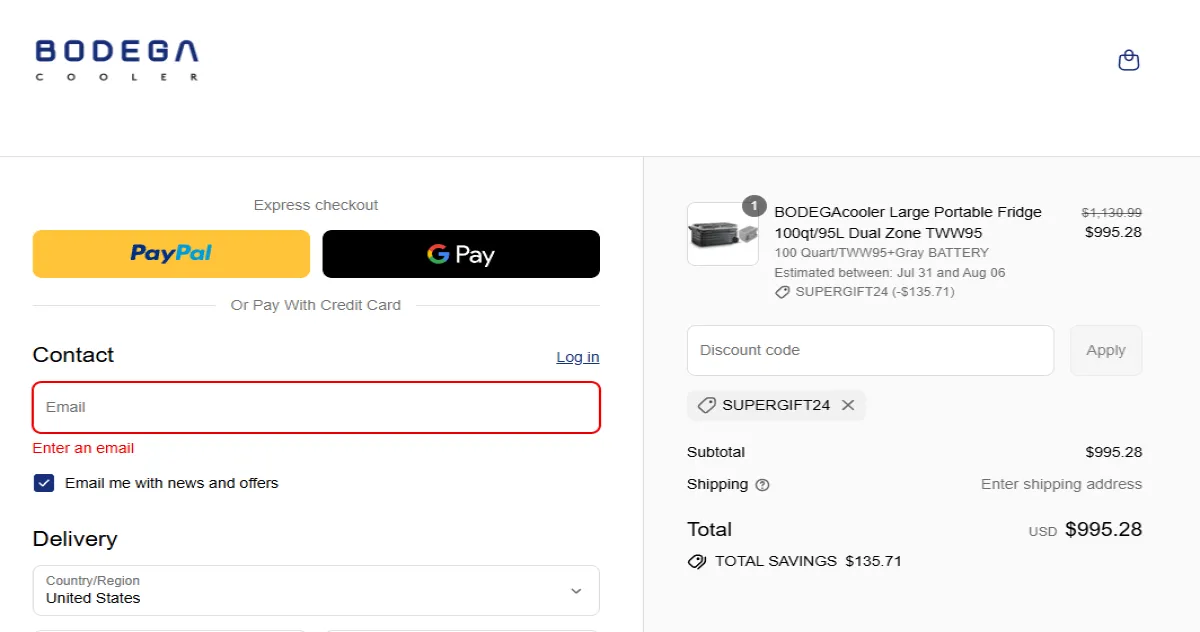The width and height of the screenshot is (1200, 632).
Task: Click inside the Discount code input field
Action: point(870,350)
